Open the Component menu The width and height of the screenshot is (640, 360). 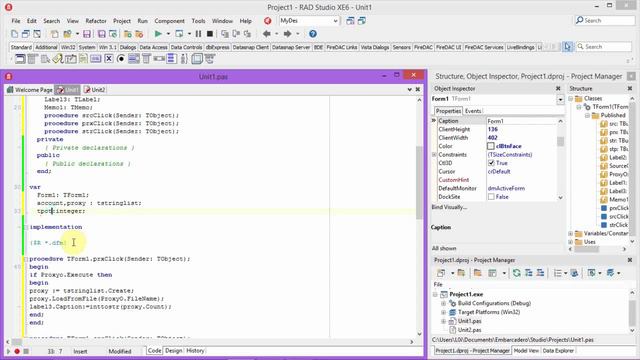169,21
